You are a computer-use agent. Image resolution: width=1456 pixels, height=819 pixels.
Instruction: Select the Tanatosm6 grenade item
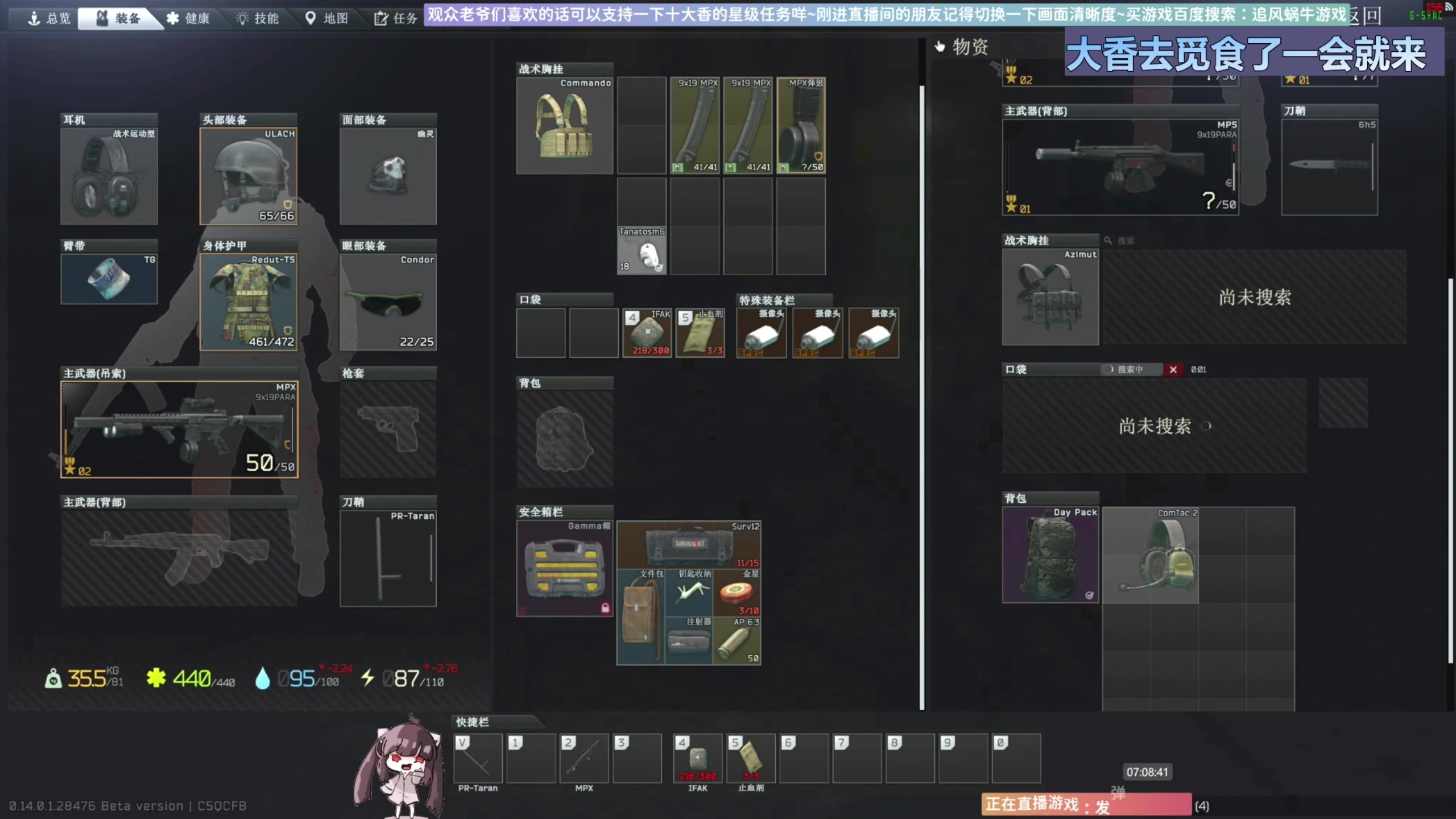pos(642,250)
